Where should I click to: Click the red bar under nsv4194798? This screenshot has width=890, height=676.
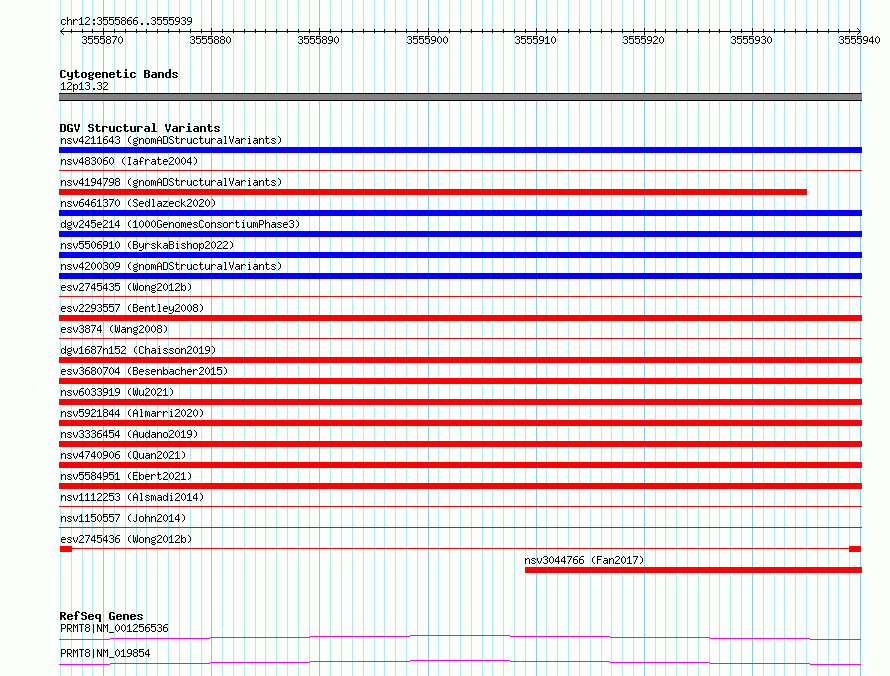point(433,192)
